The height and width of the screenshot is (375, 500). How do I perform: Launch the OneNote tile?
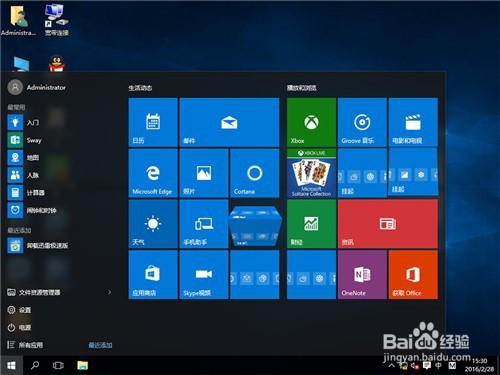click(362, 275)
